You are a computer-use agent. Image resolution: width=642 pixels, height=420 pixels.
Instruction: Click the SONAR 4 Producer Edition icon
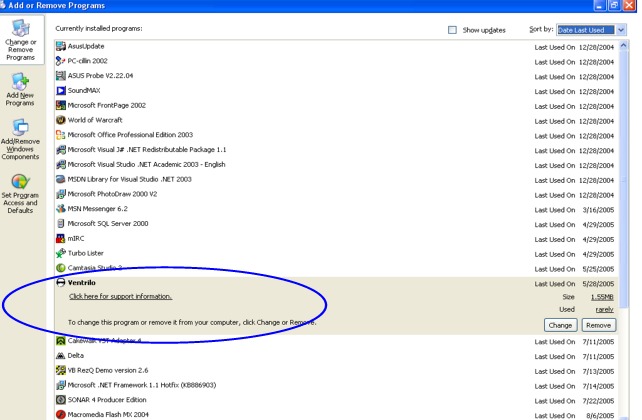[x=61, y=400]
